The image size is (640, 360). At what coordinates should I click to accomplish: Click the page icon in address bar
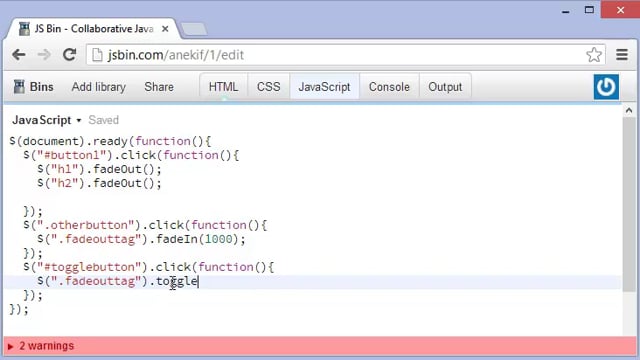[97, 55]
